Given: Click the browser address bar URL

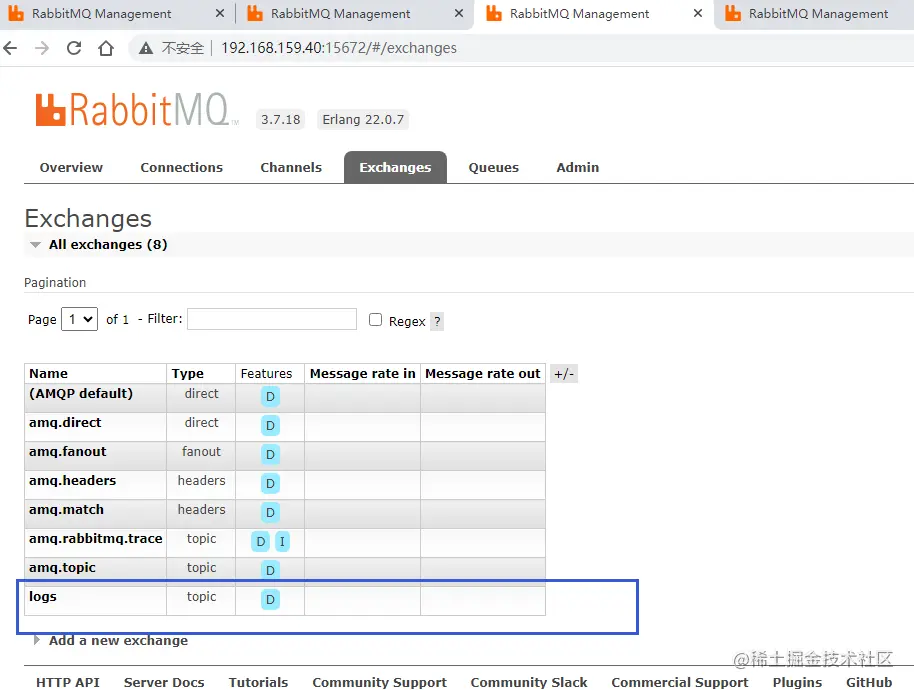Looking at the screenshot, I should [339, 48].
